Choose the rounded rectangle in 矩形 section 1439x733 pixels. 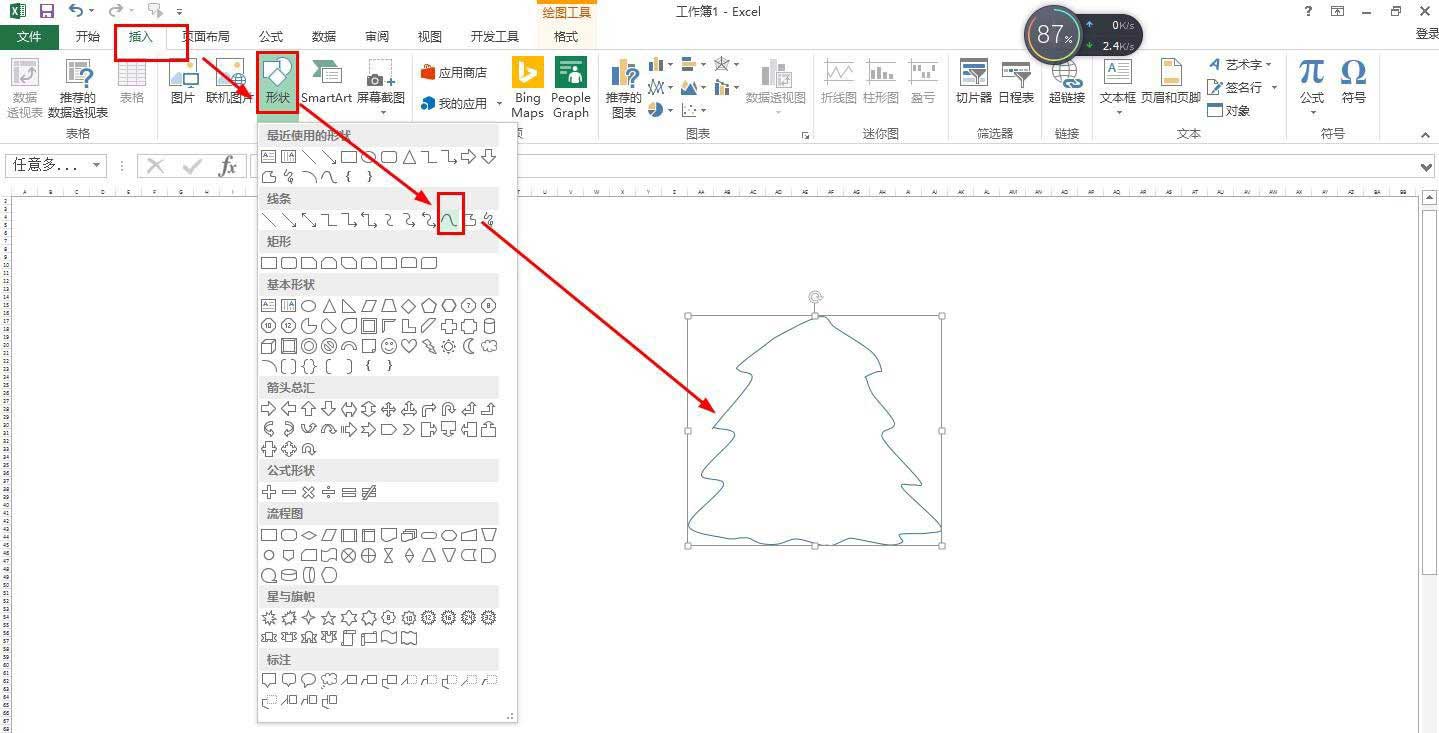coord(289,263)
